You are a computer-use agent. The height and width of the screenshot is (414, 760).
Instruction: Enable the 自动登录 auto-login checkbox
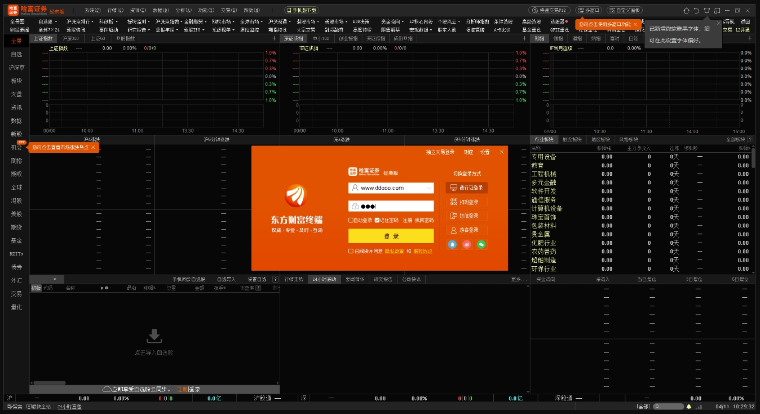[x=350, y=220]
